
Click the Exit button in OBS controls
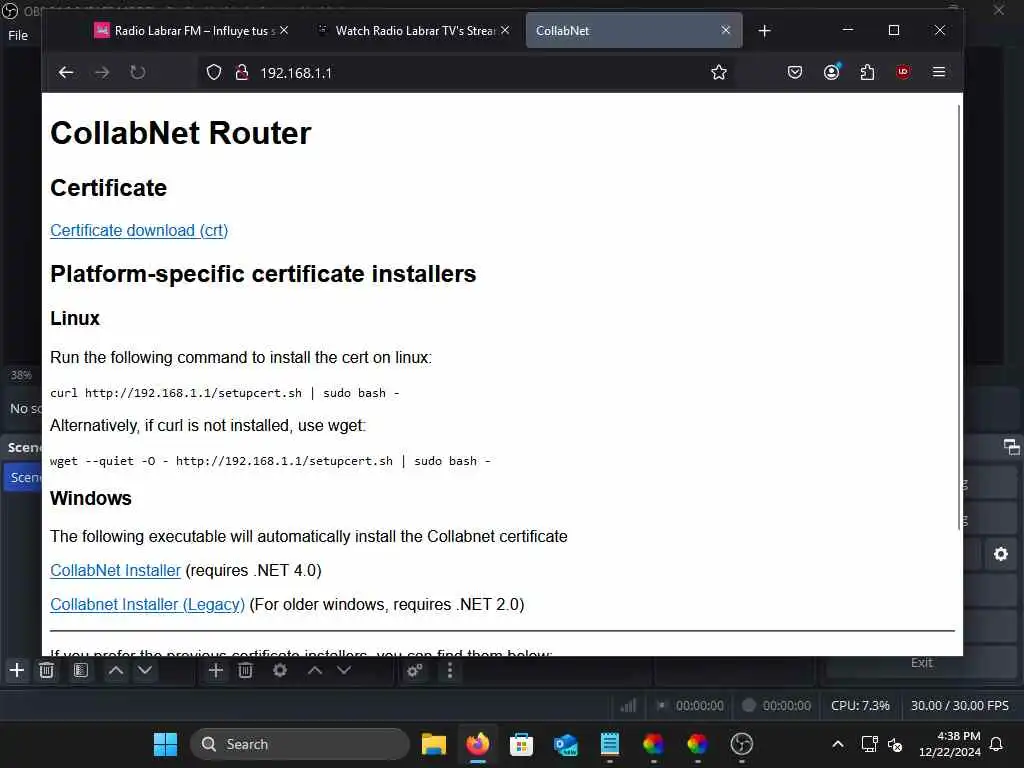tap(921, 663)
